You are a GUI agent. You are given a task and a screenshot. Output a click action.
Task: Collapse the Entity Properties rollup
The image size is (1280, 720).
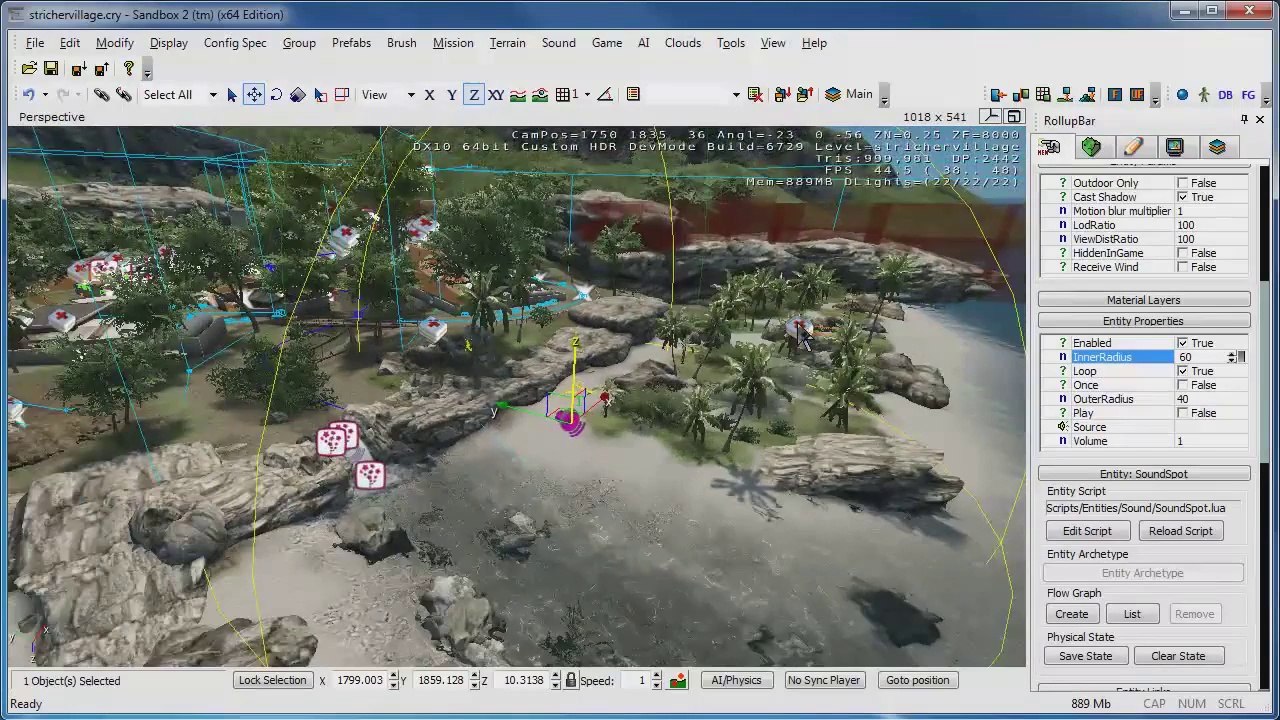(1143, 321)
